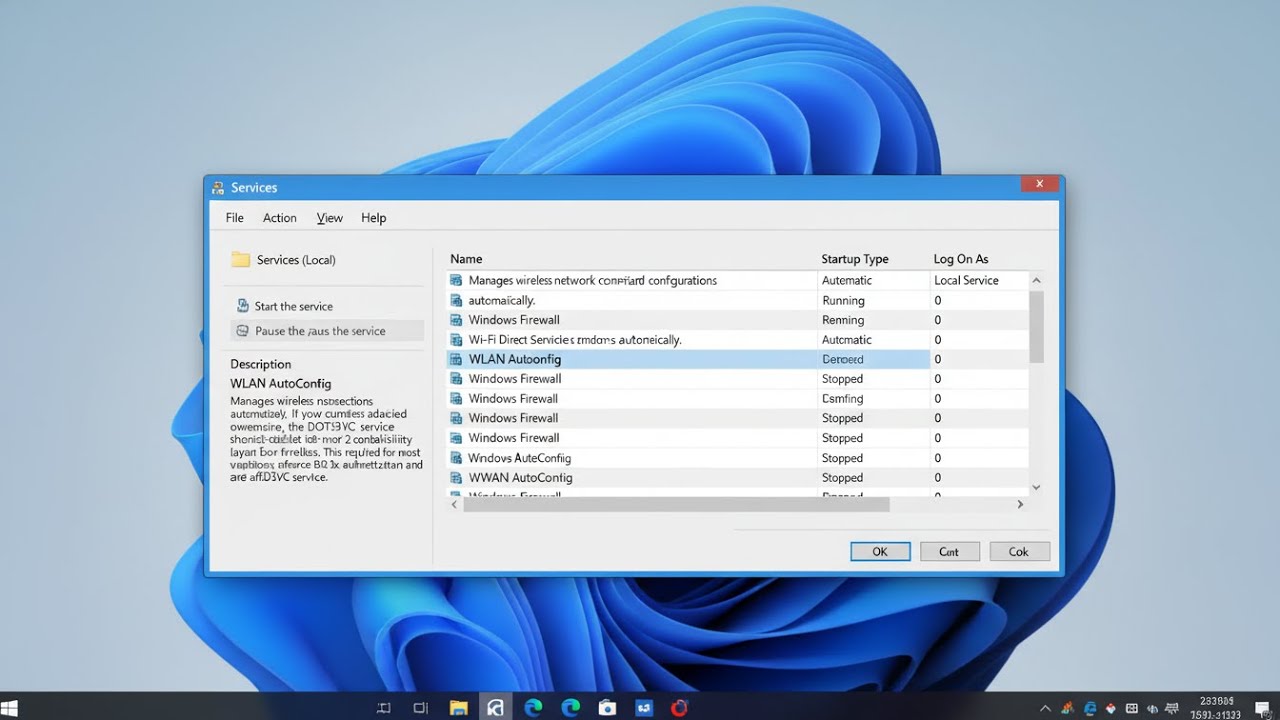The height and width of the screenshot is (720, 1280).
Task: Select the Windows AuteConfig service name
Action: [x=519, y=458]
